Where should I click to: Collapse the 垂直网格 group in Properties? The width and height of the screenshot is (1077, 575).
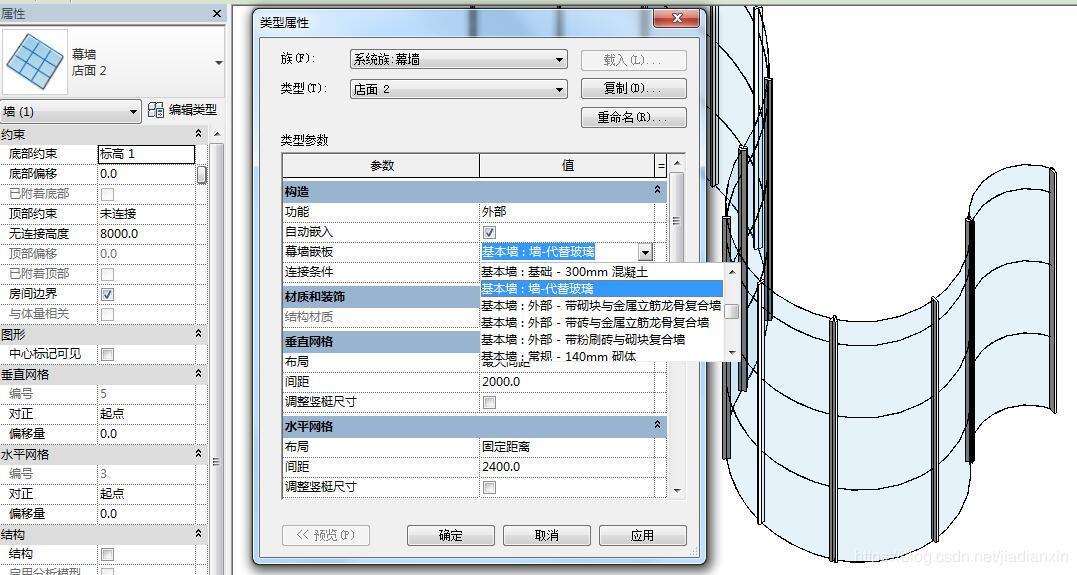click(199, 374)
